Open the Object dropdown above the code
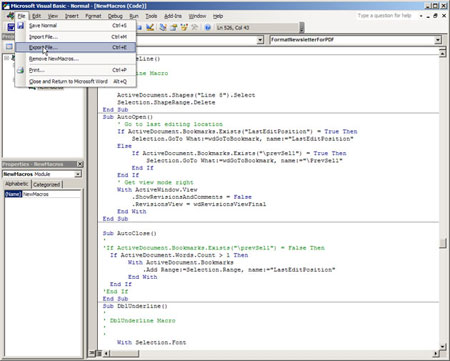 (x=260, y=40)
